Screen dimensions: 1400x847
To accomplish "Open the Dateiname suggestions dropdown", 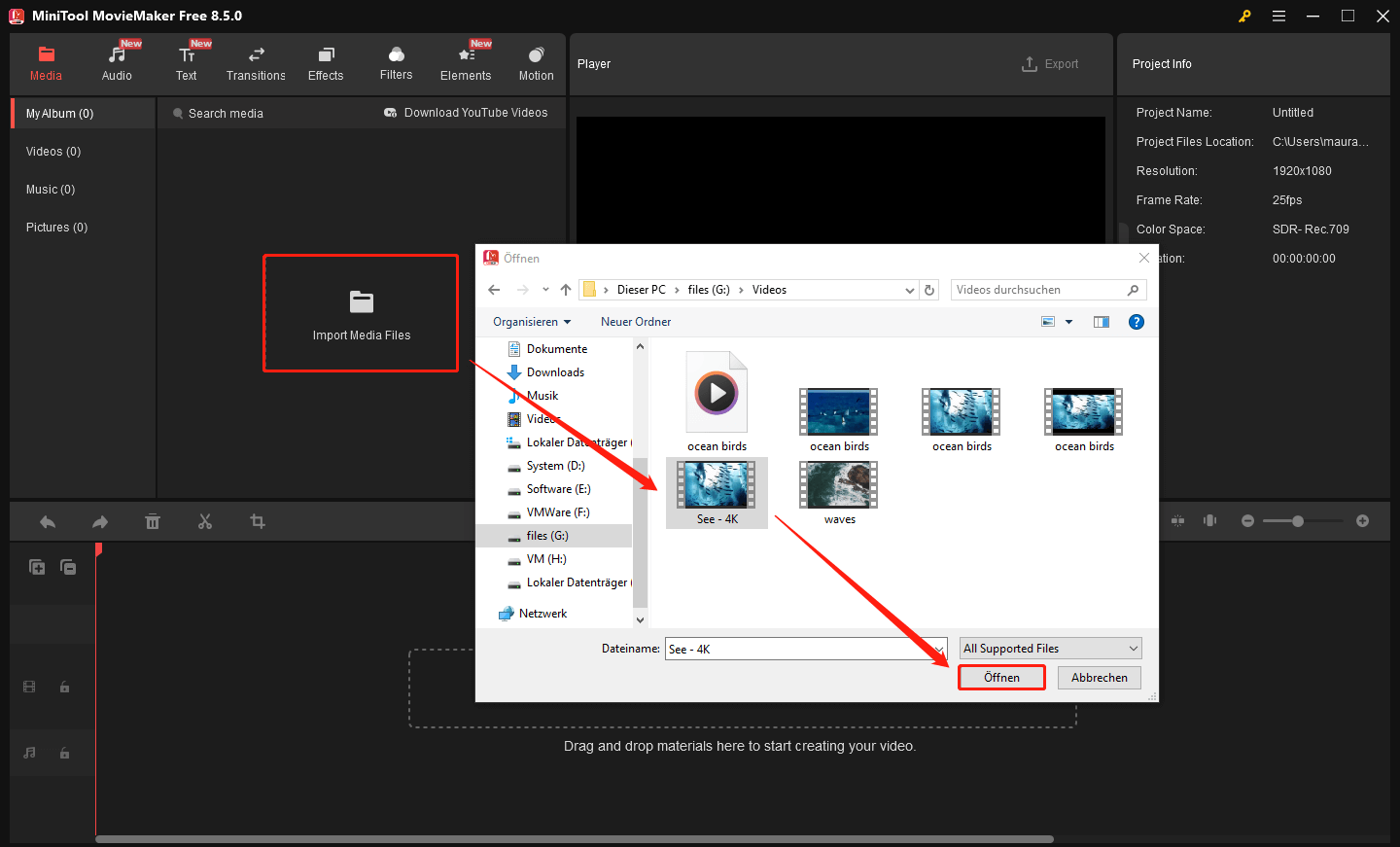I will coord(939,648).
